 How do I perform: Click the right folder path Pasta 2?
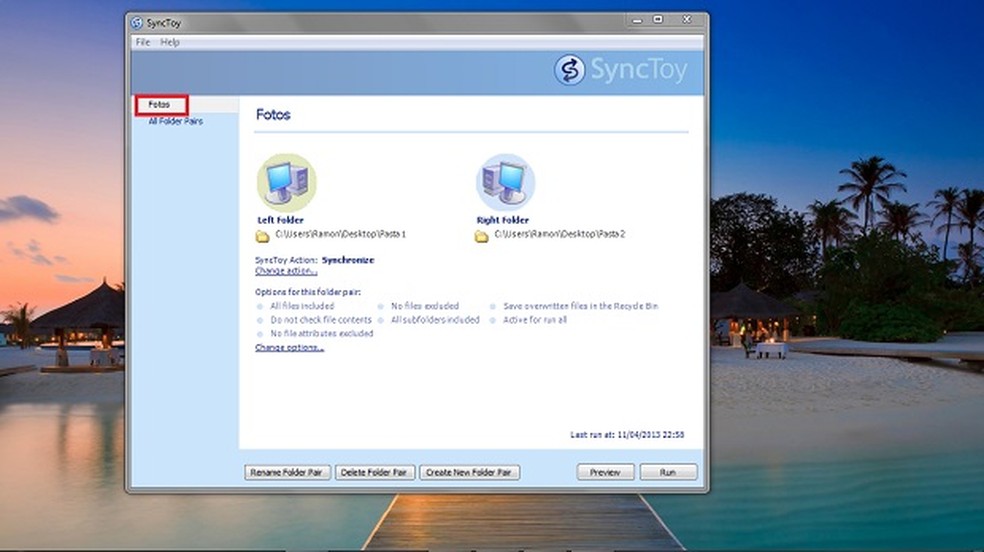pyautogui.click(x=560, y=234)
